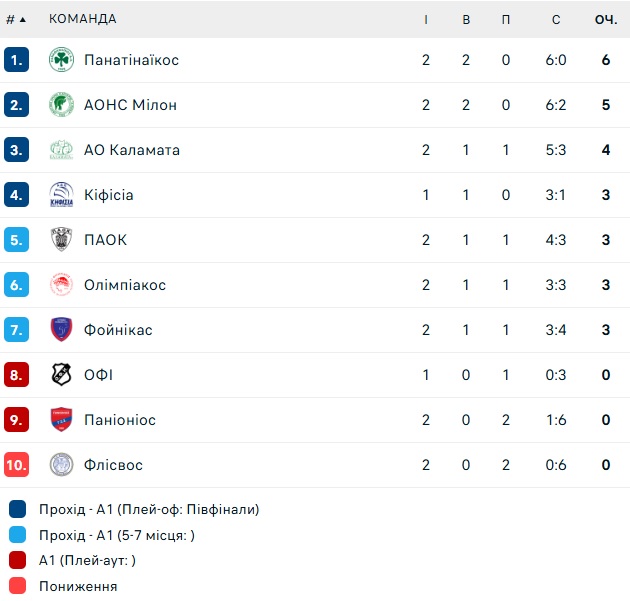
Task: Sort standings by the ОЧ. points column
Action: pos(605,19)
